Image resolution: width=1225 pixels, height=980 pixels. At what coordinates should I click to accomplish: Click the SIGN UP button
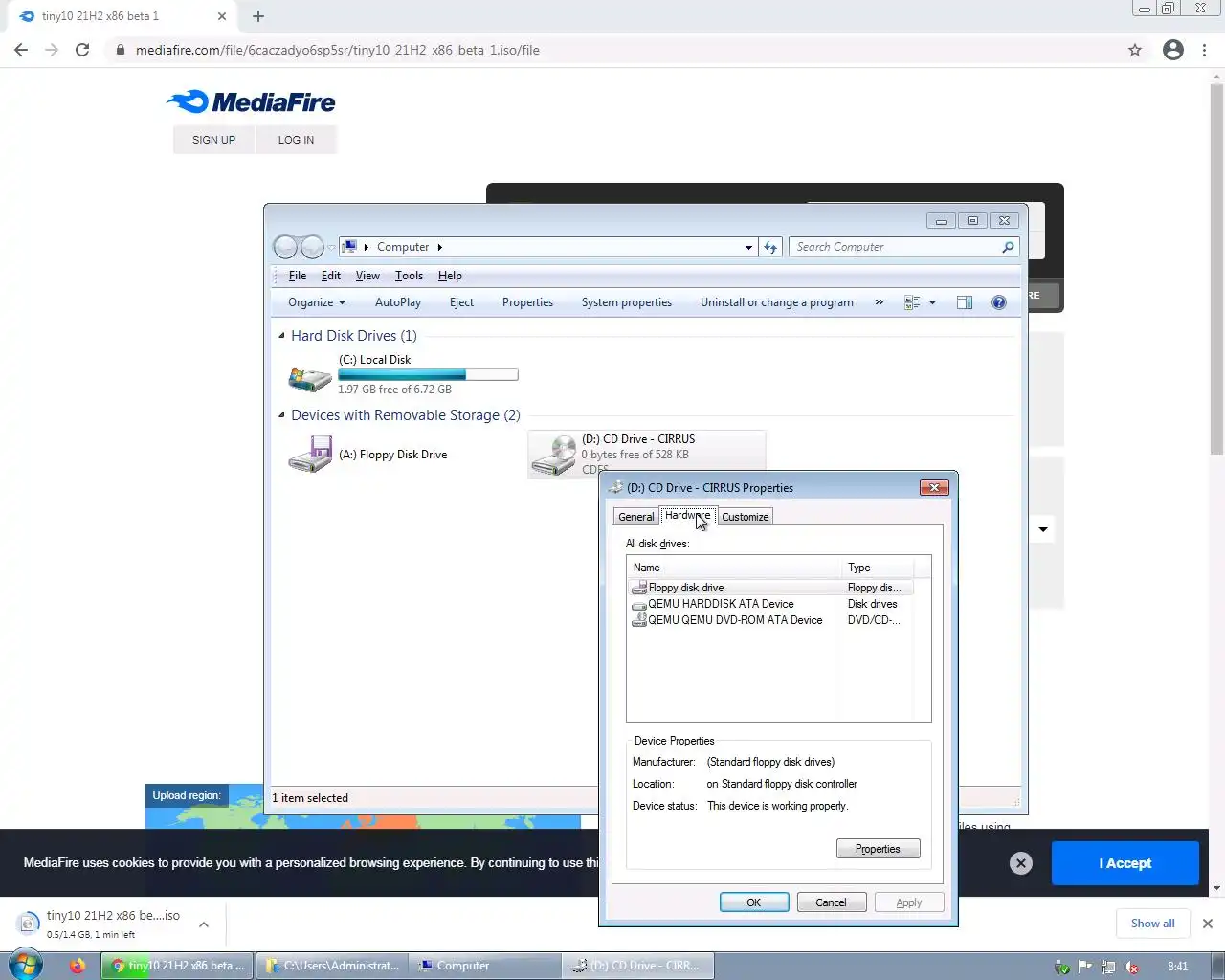point(213,140)
